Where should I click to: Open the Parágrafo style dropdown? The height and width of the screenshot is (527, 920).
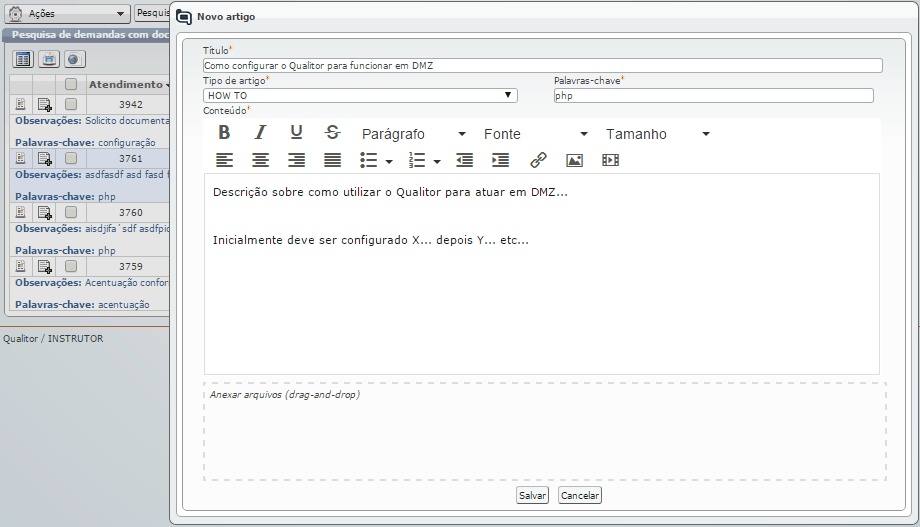coord(413,134)
